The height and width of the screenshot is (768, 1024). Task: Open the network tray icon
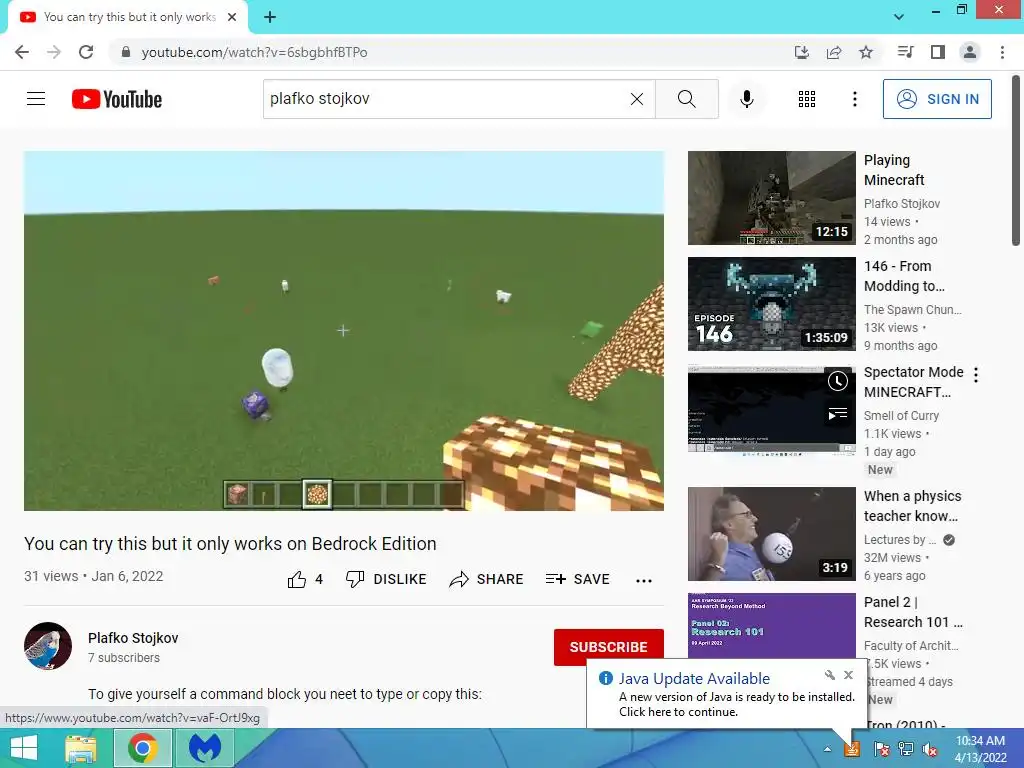pyautogui.click(x=906, y=749)
